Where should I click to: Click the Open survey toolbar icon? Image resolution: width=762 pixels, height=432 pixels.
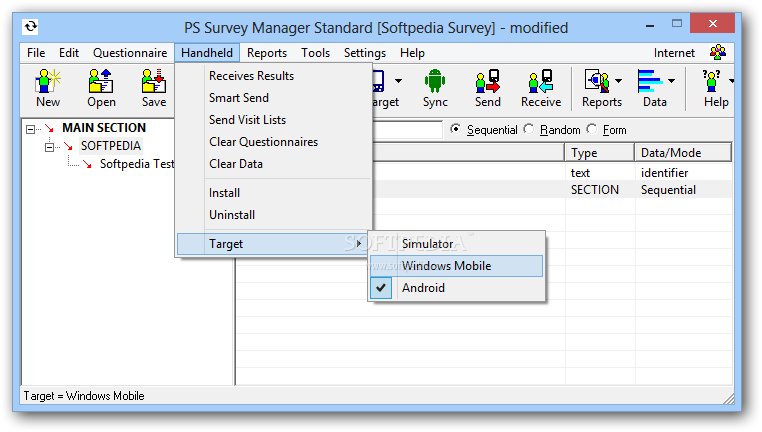[x=101, y=81]
